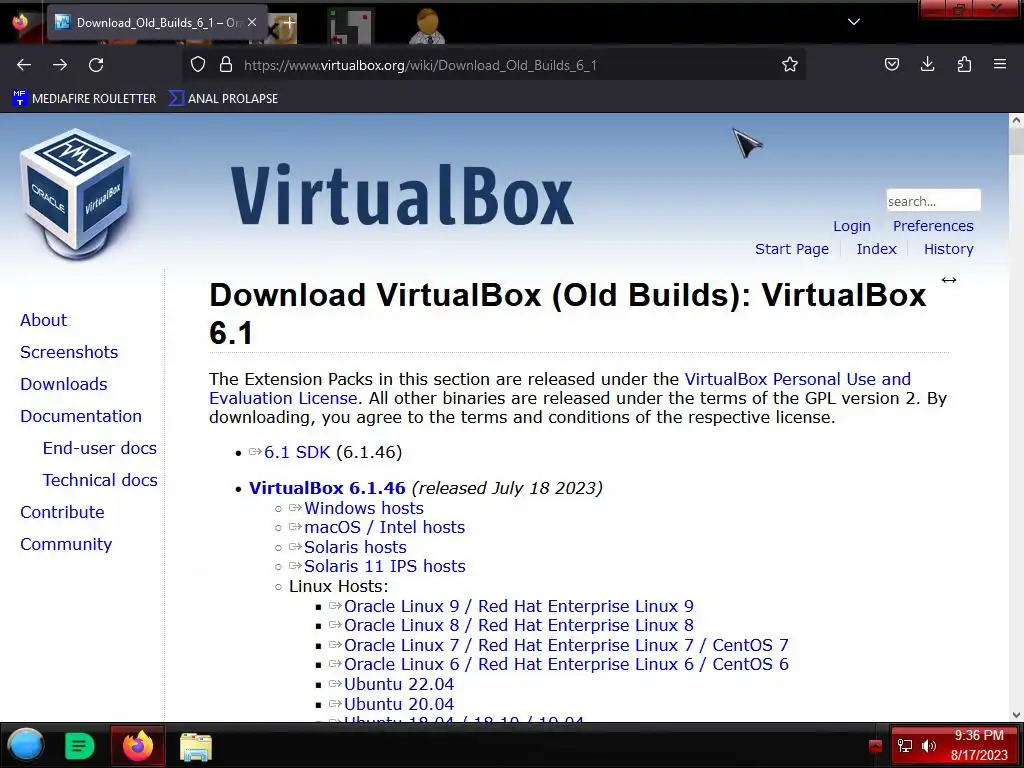This screenshot has height=768, width=1024.
Task: Click the VirtualBox 6.1.46 version heading link
Action: click(x=327, y=488)
